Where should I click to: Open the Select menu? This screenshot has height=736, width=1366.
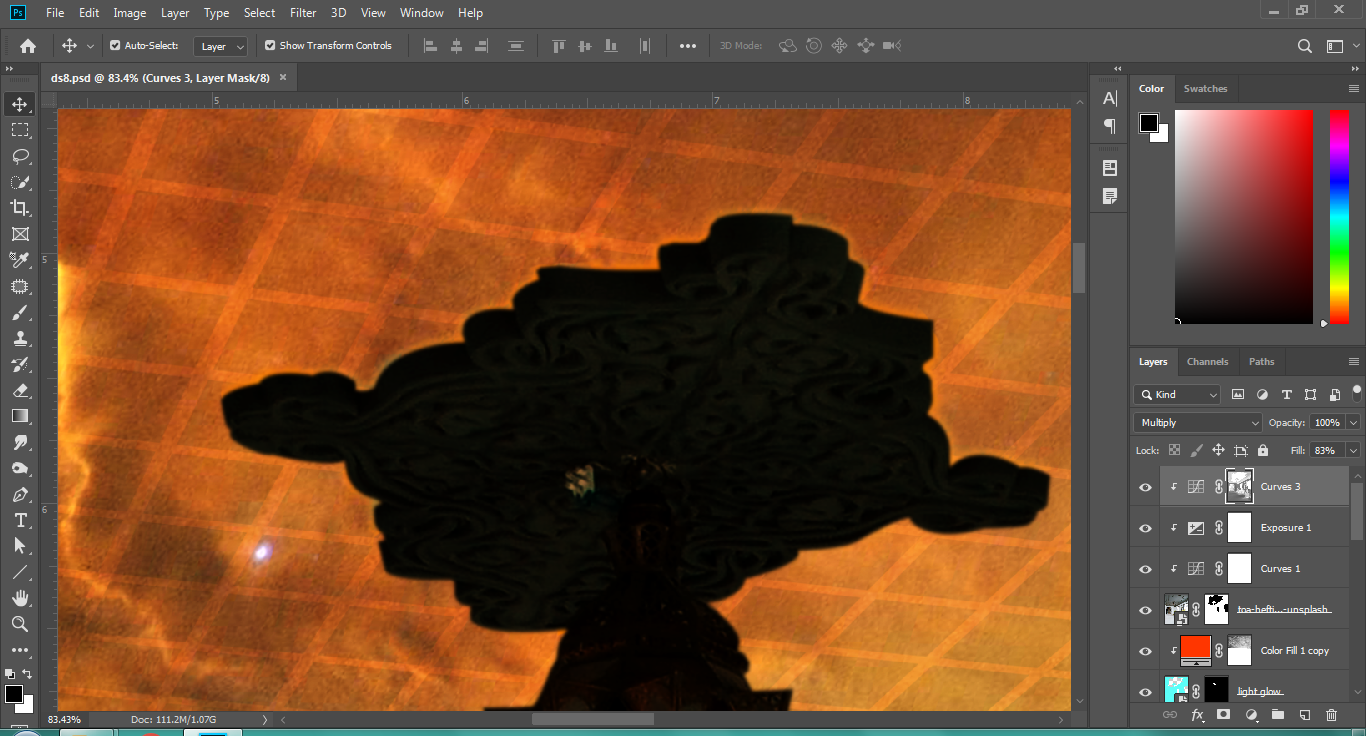click(x=259, y=13)
